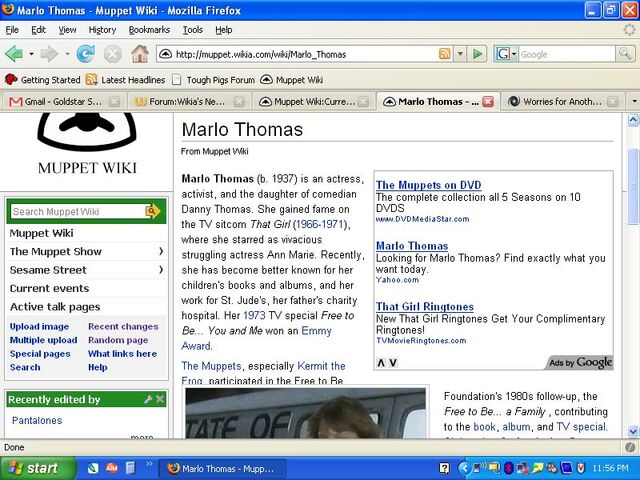640x480 pixels.
Task: Click Active talk pages sidebar item
Action: tap(55, 307)
